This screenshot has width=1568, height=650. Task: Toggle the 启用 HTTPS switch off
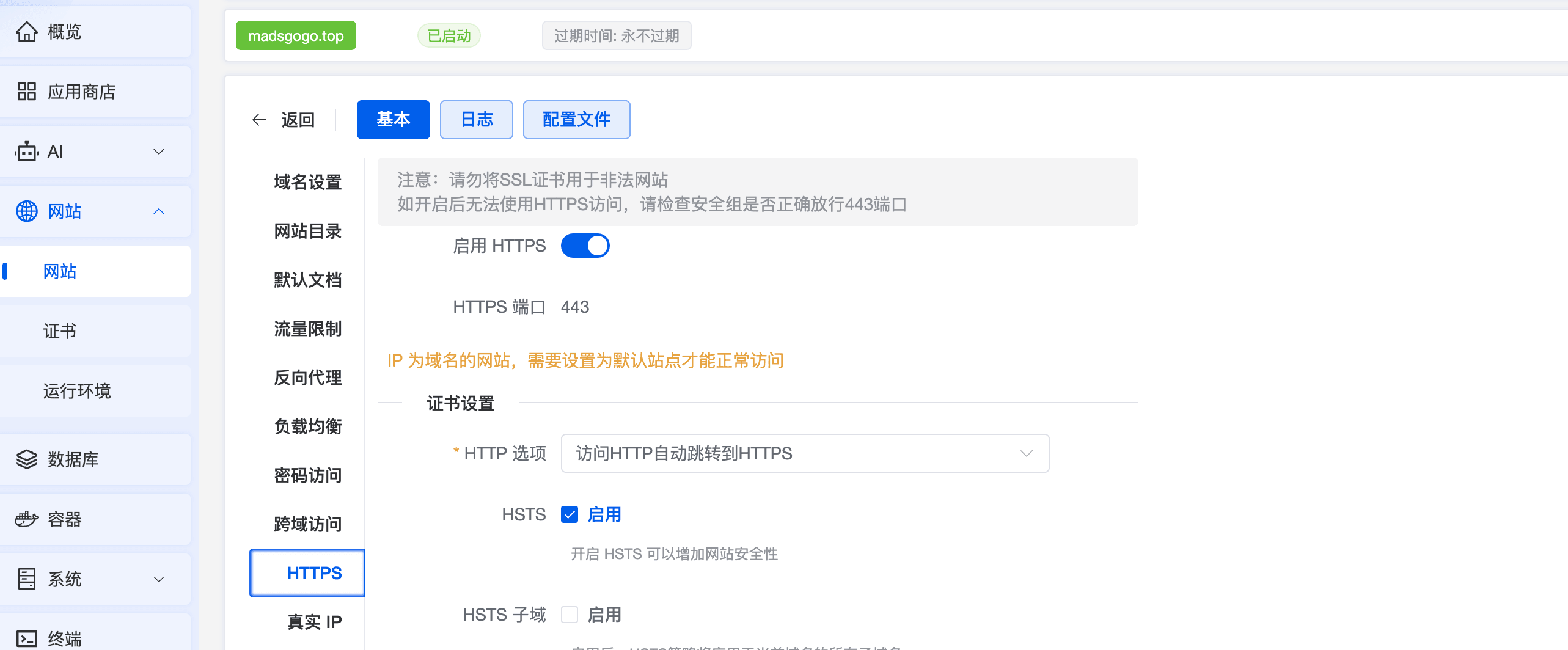(x=585, y=246)
